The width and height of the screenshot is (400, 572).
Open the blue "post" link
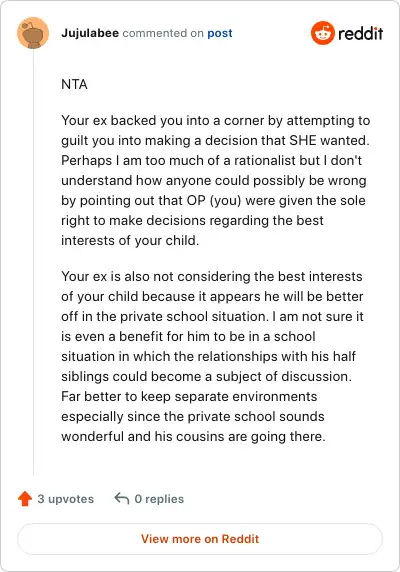(220, 33)
